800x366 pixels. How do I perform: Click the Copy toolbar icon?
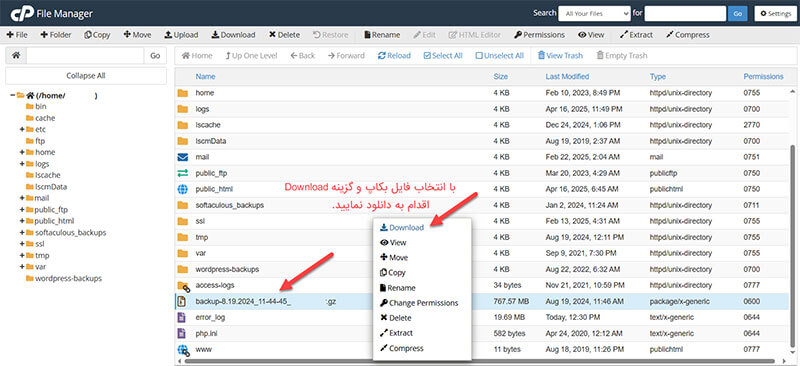click(x=88, y=35)
